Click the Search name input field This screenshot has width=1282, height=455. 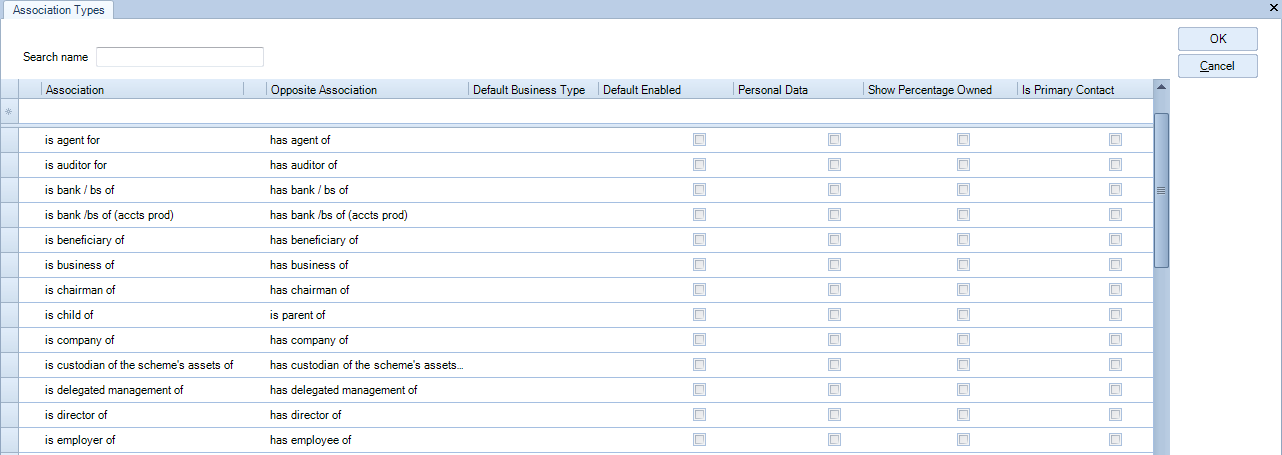click(180, 57)
